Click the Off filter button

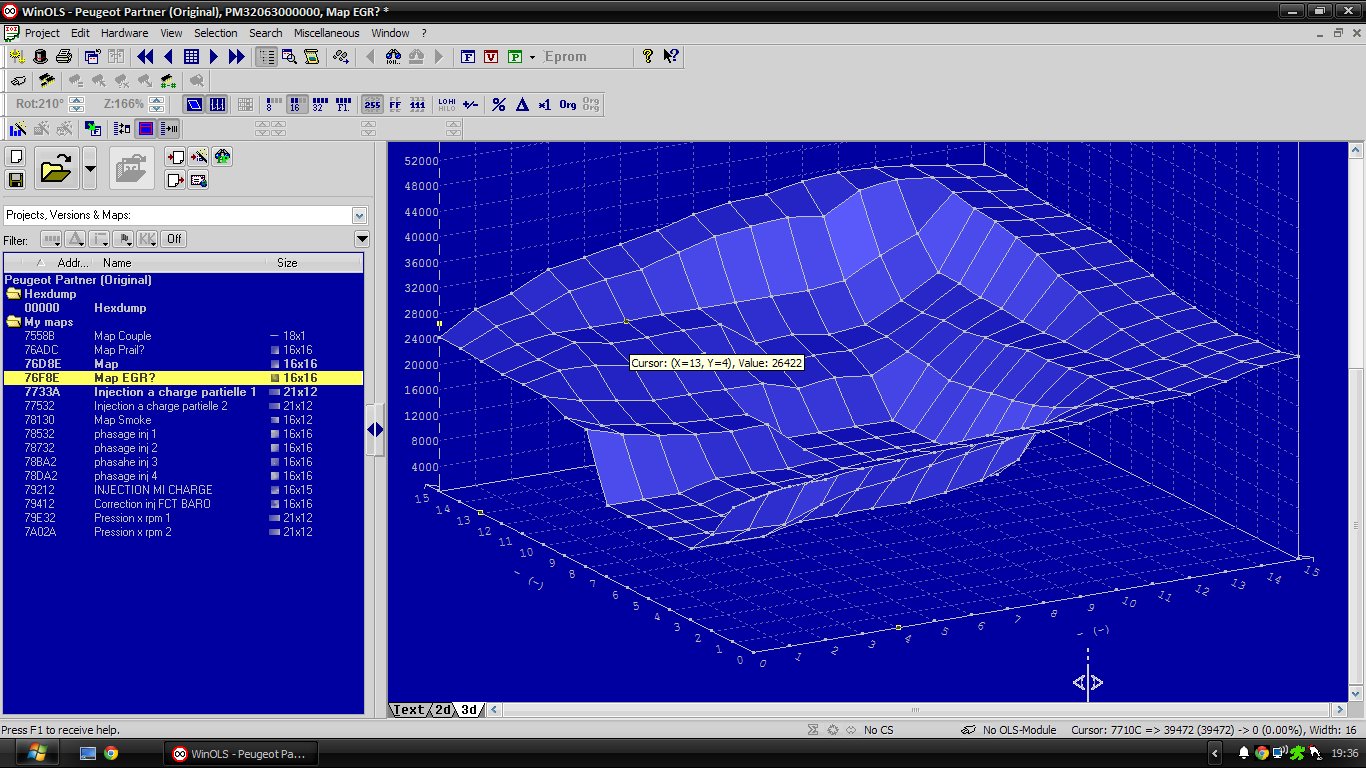(x=174, y=239)
